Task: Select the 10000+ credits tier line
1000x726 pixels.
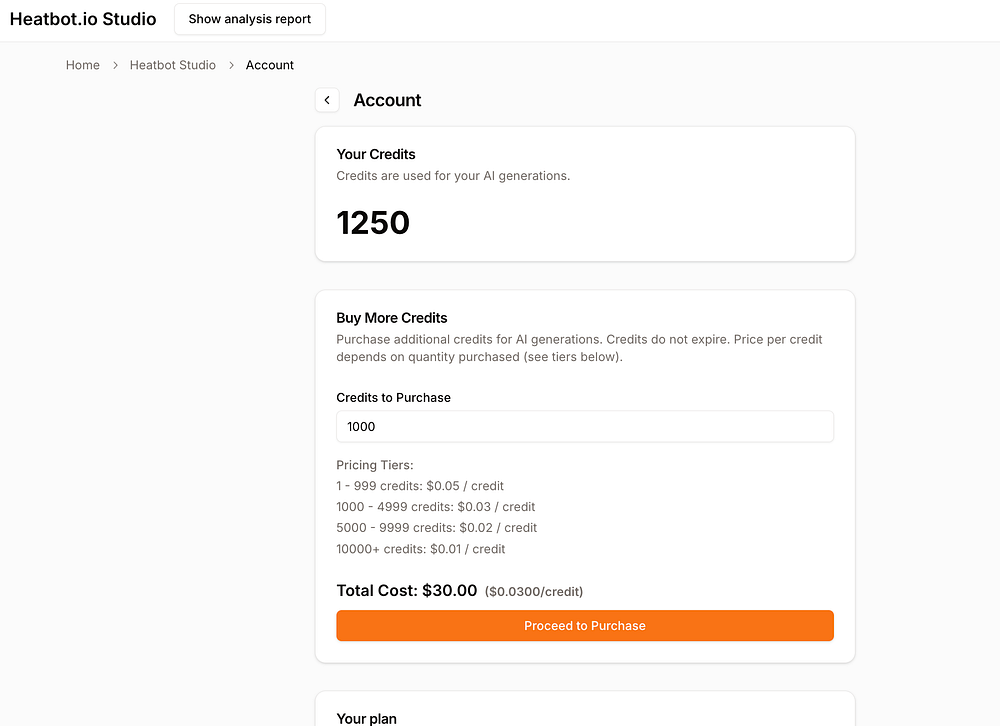Action: (x=421, y=549)
